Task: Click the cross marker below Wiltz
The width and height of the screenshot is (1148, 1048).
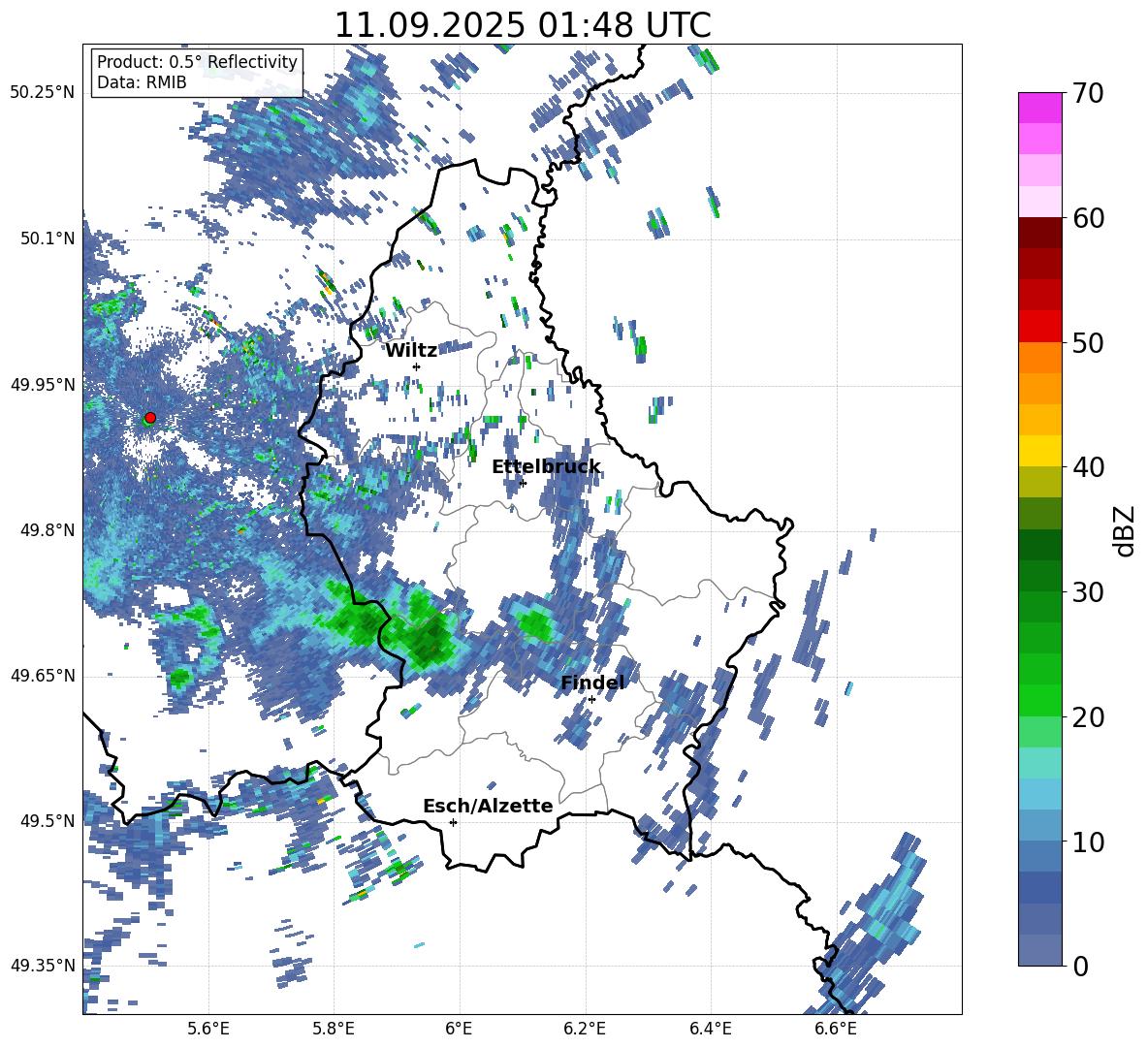Action: click(x=417, y=366)
